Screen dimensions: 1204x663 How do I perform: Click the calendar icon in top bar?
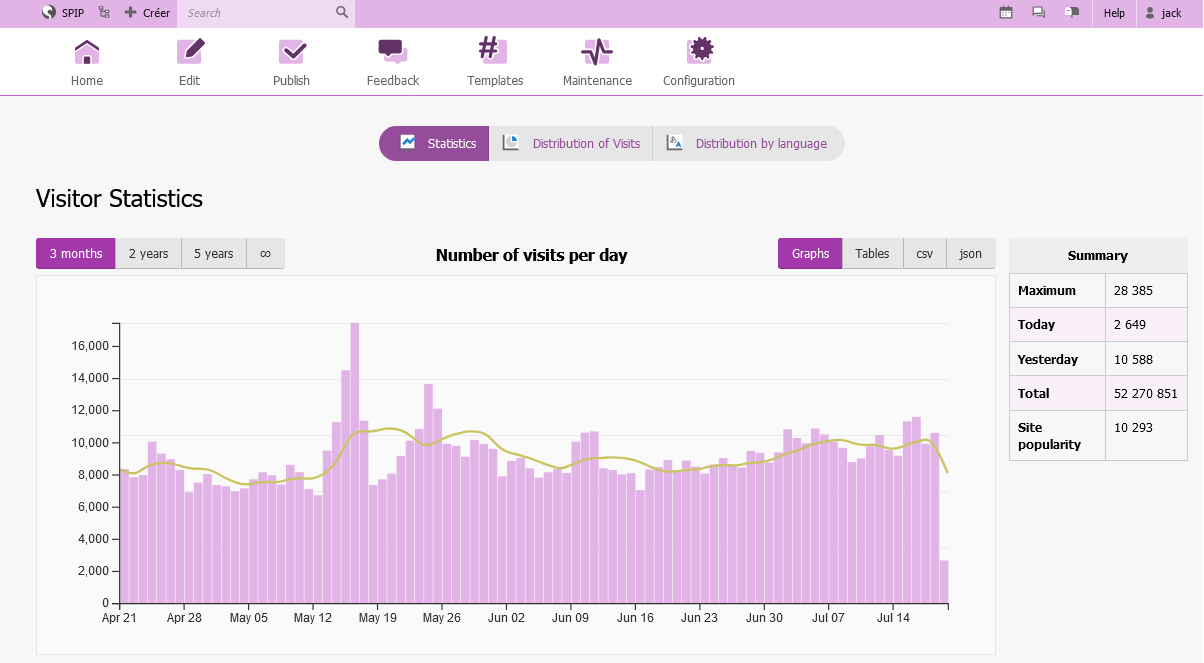1006,13
